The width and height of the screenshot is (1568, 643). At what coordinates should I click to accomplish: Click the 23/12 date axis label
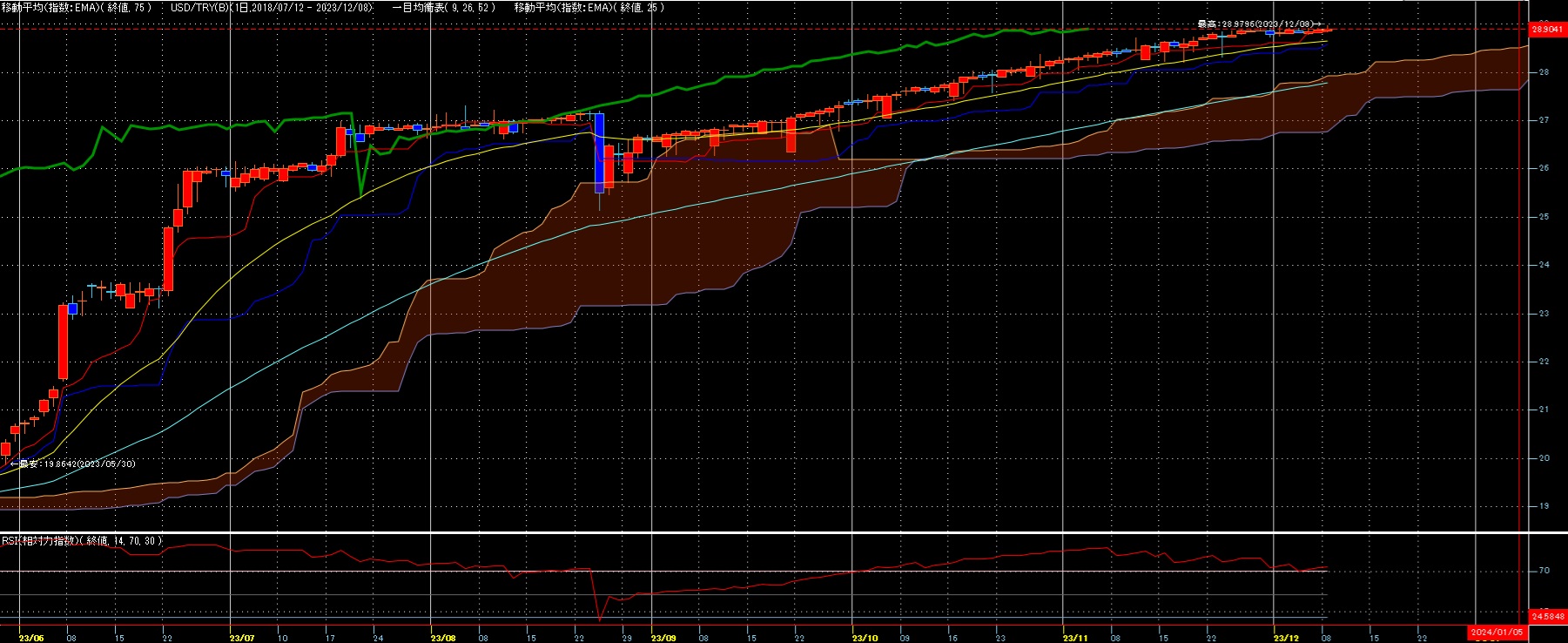1286,639
